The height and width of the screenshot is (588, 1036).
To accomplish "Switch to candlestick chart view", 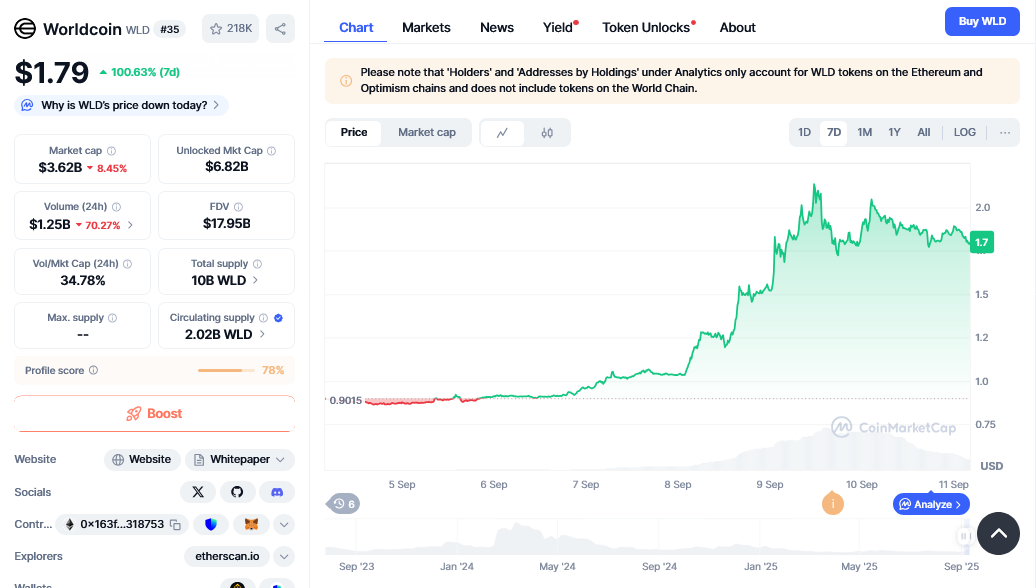I will pyautogui.click(x=547, y=133).
